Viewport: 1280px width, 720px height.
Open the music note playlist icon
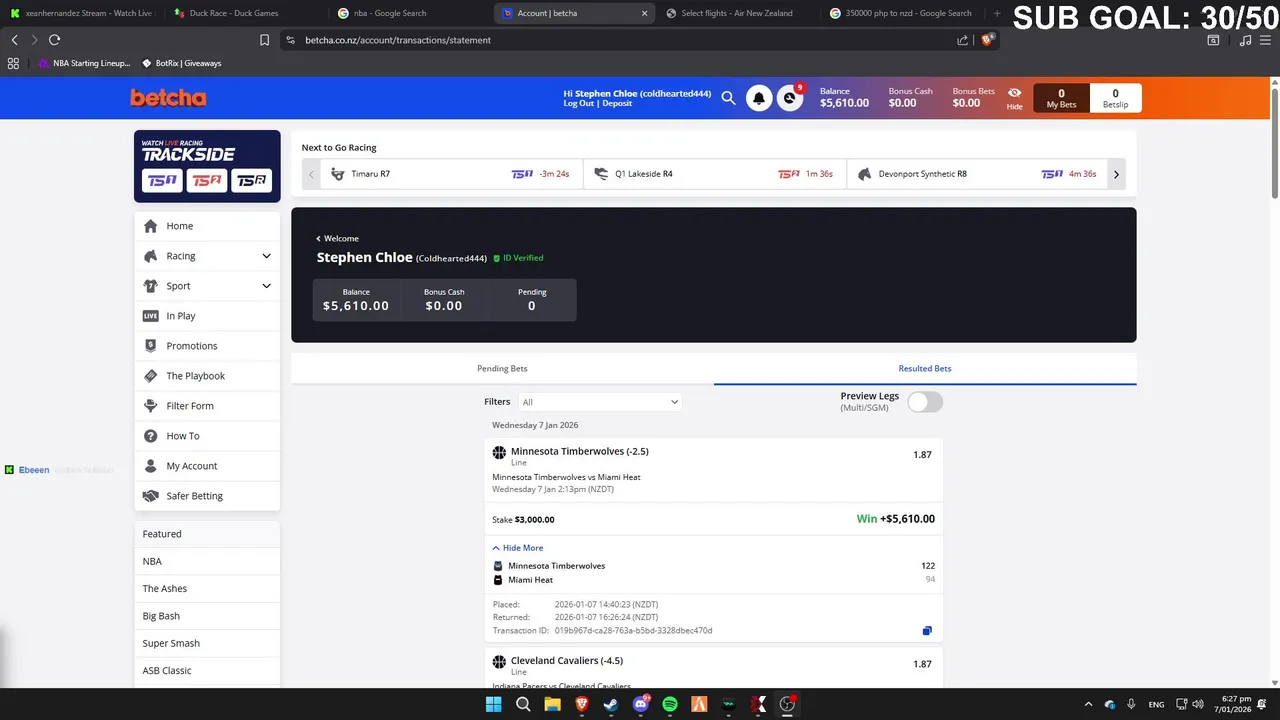1245,40
